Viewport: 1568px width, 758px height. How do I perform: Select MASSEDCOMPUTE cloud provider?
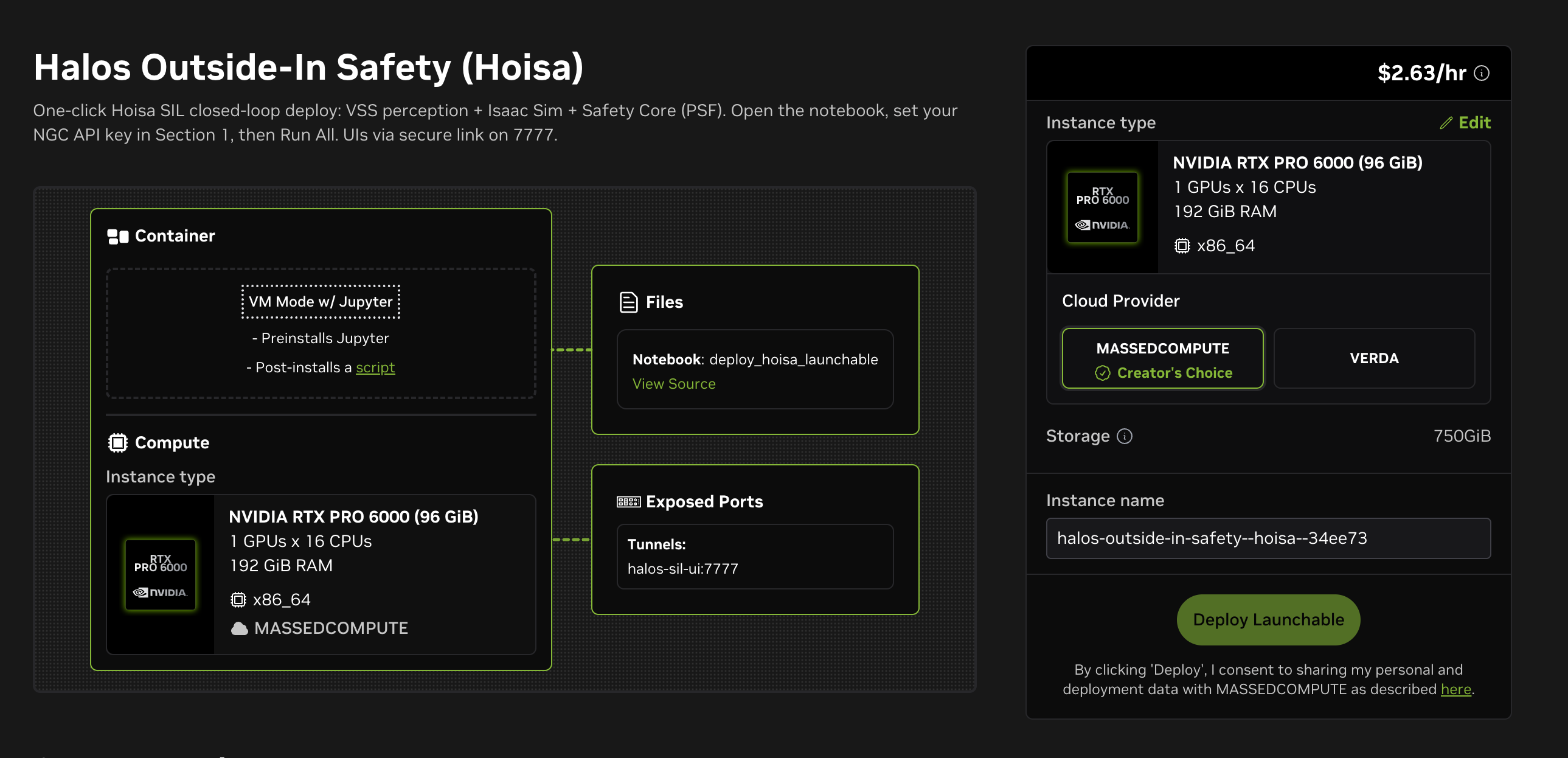(1162, 358)
